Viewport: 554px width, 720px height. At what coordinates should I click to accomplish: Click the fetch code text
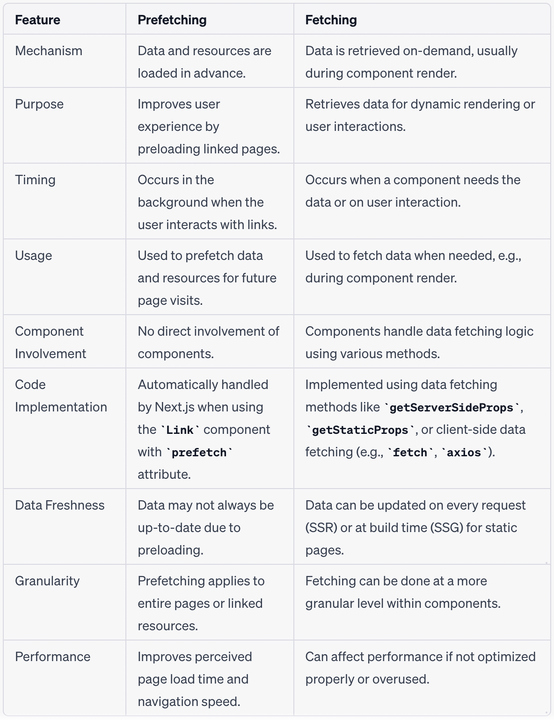[410, 452]
